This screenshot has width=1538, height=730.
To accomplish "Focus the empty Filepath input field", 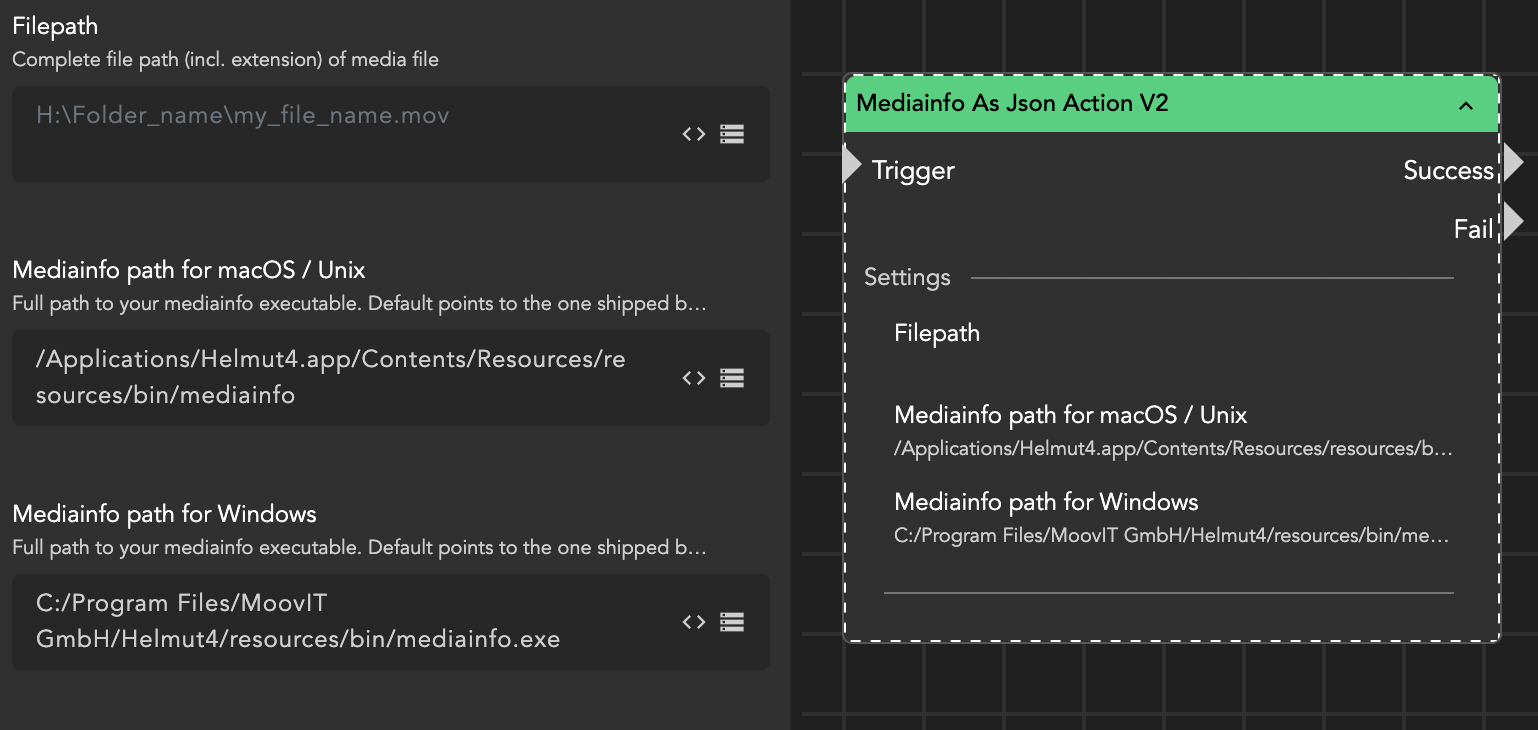I will pyautogui.click(x=340, y=133).
